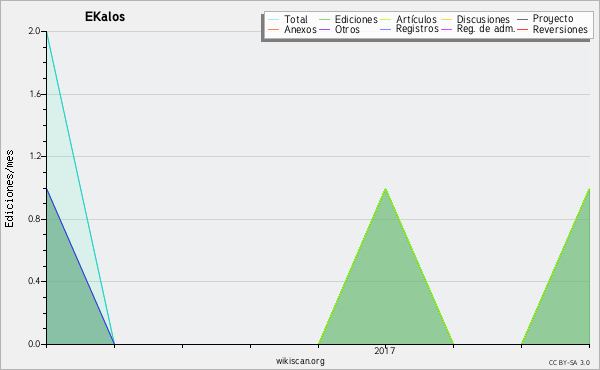Click the orange Anexos line swatch

(x=274, y=29)
